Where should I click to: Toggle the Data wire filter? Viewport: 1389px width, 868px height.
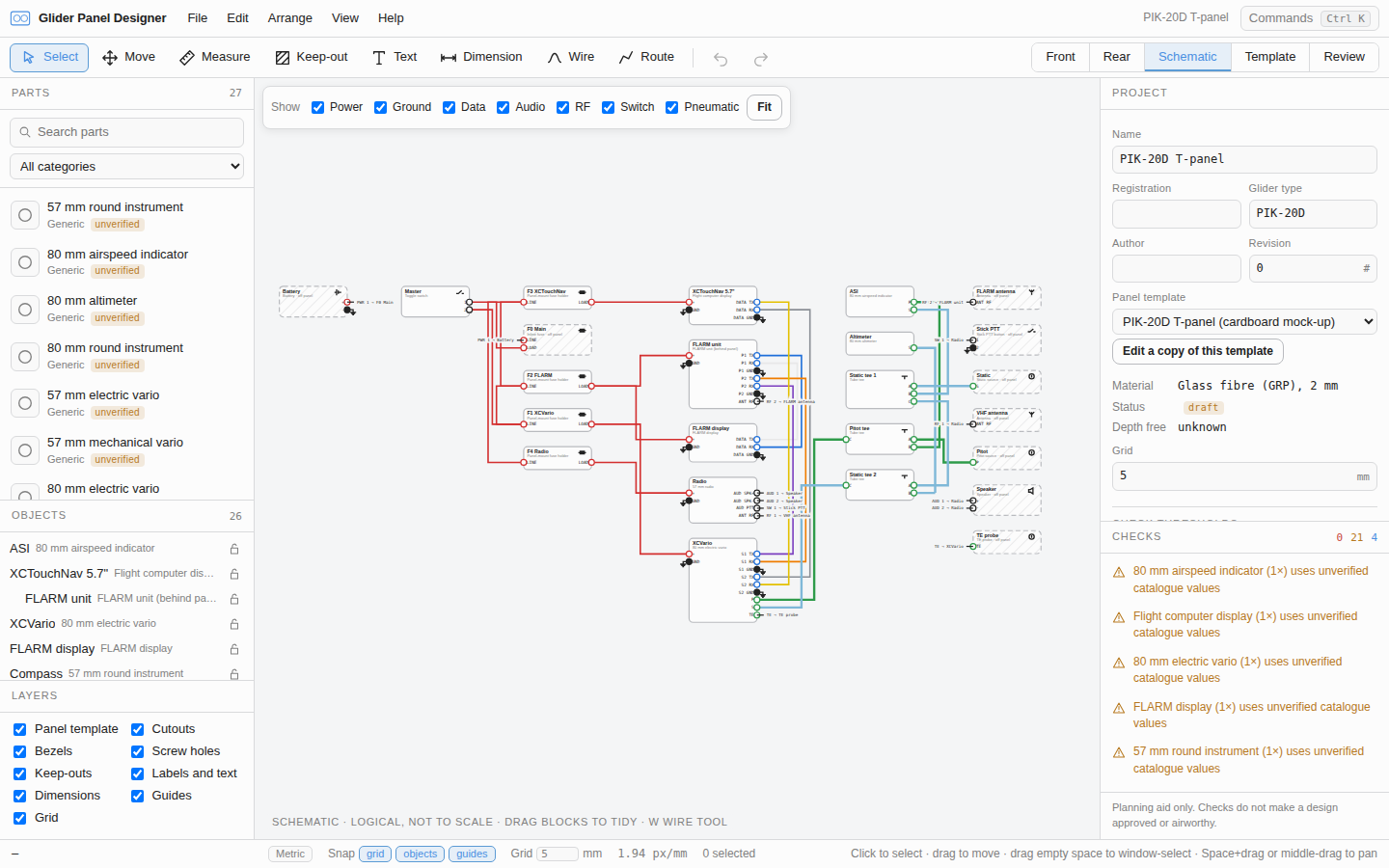(449, 107)
